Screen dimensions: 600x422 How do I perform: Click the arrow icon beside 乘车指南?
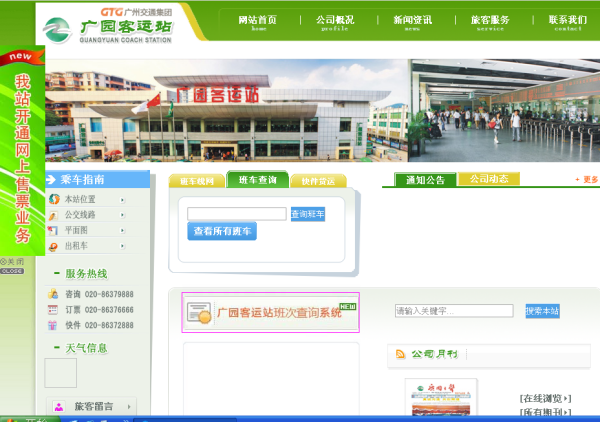coord(51,179)
